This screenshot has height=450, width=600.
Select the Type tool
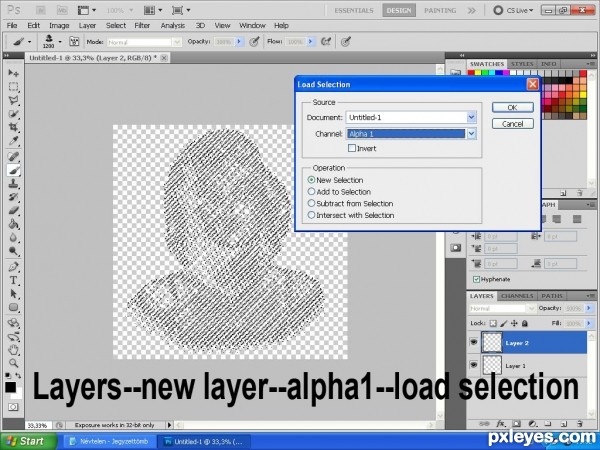13,280
